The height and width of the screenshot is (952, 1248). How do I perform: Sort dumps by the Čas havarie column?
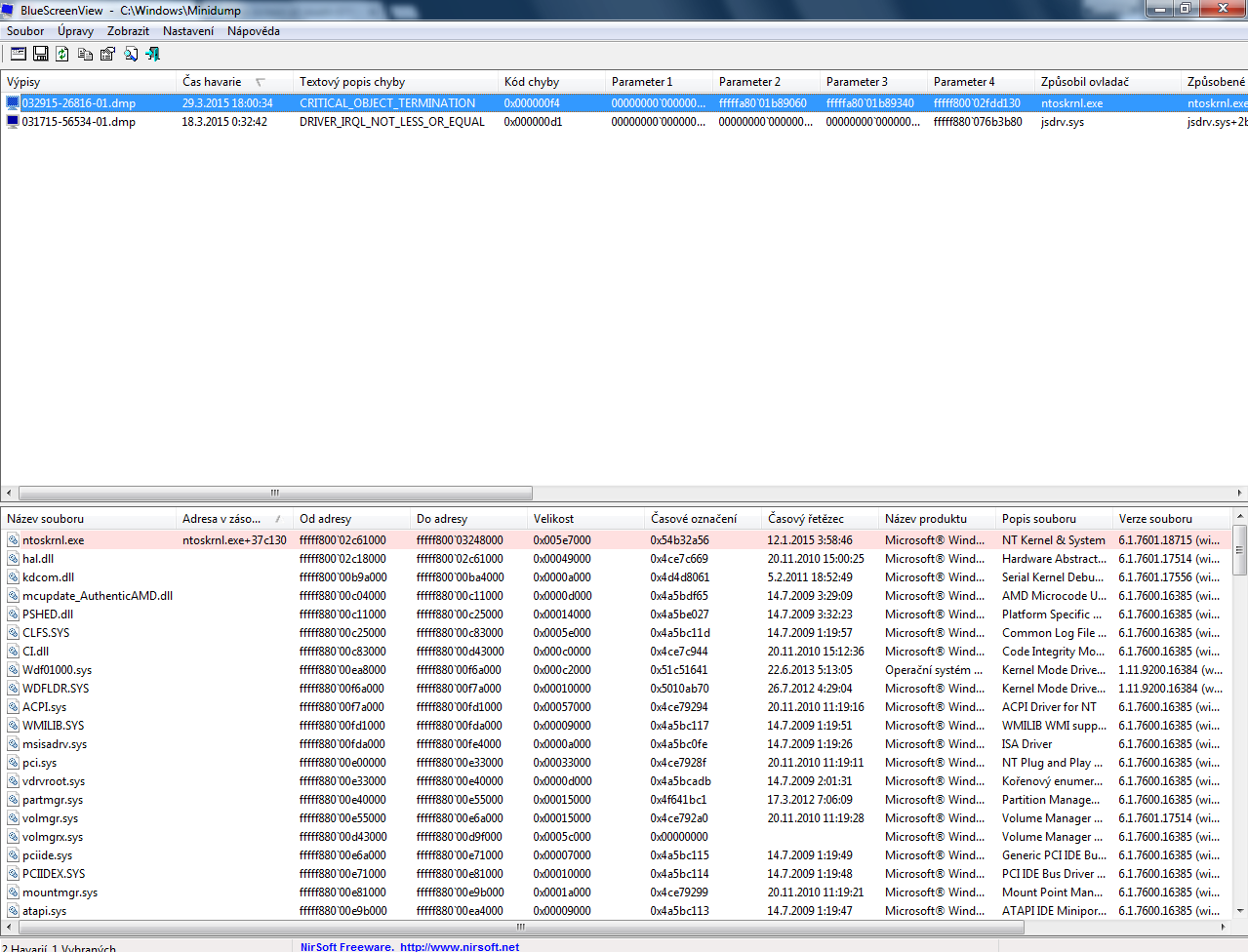pyautogui.click(x=234, y=82)
